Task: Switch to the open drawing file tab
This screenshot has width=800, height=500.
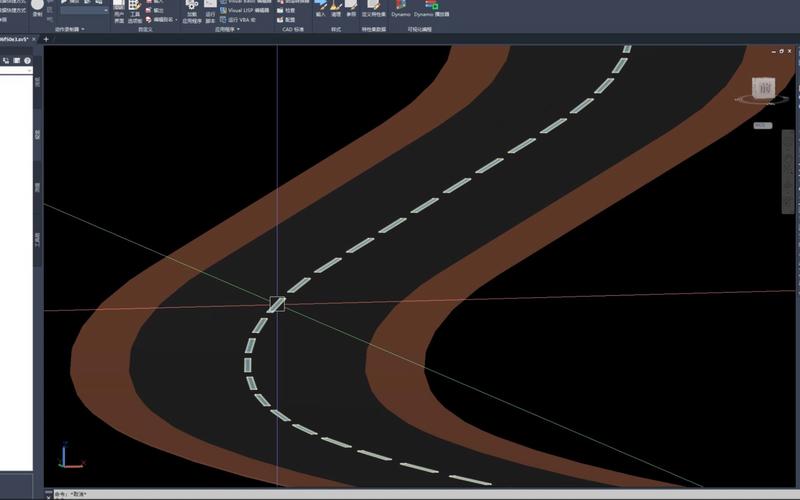Action: tap(15, 39)
